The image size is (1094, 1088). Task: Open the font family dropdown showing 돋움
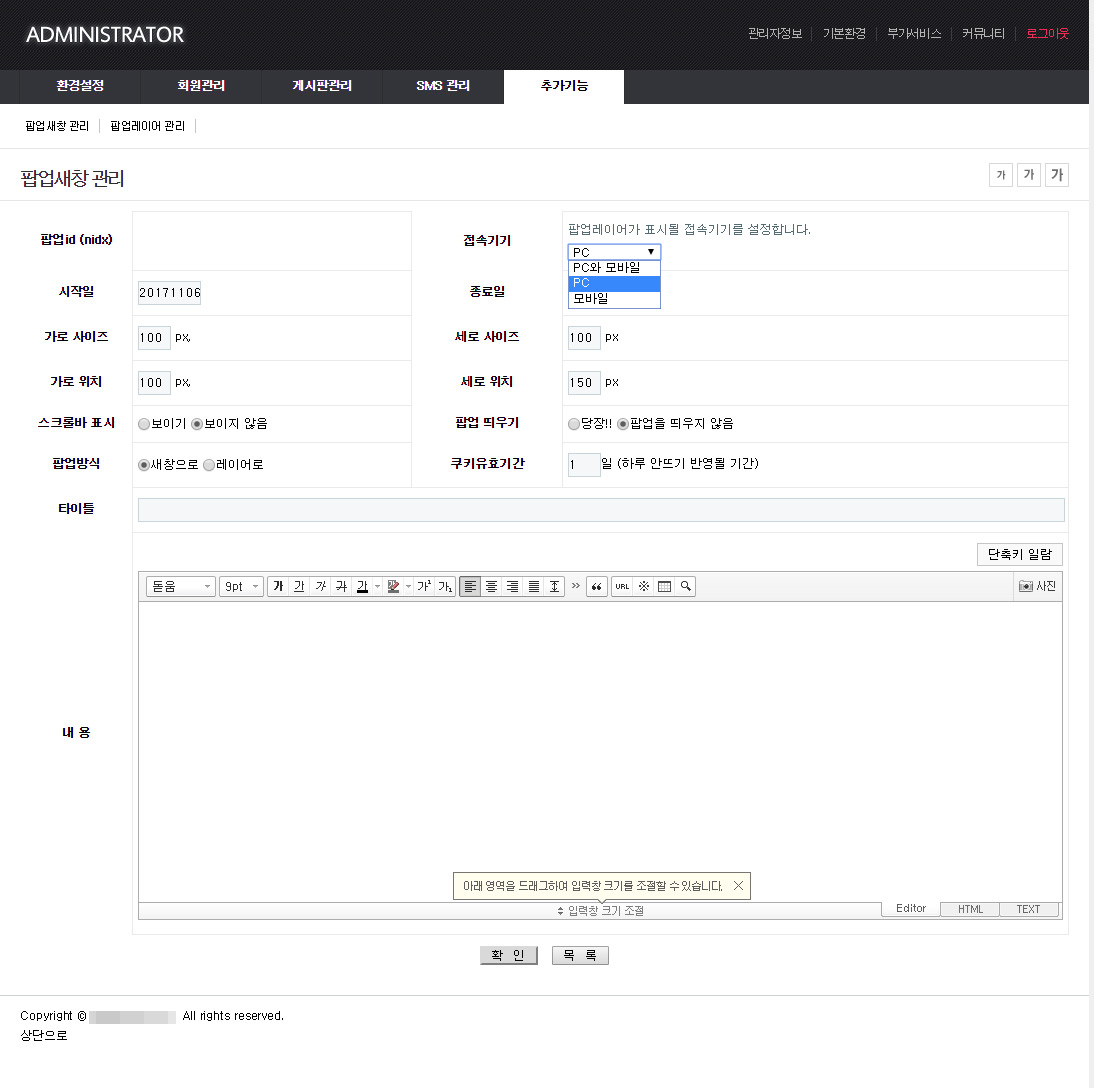click(x=180, y=586)
